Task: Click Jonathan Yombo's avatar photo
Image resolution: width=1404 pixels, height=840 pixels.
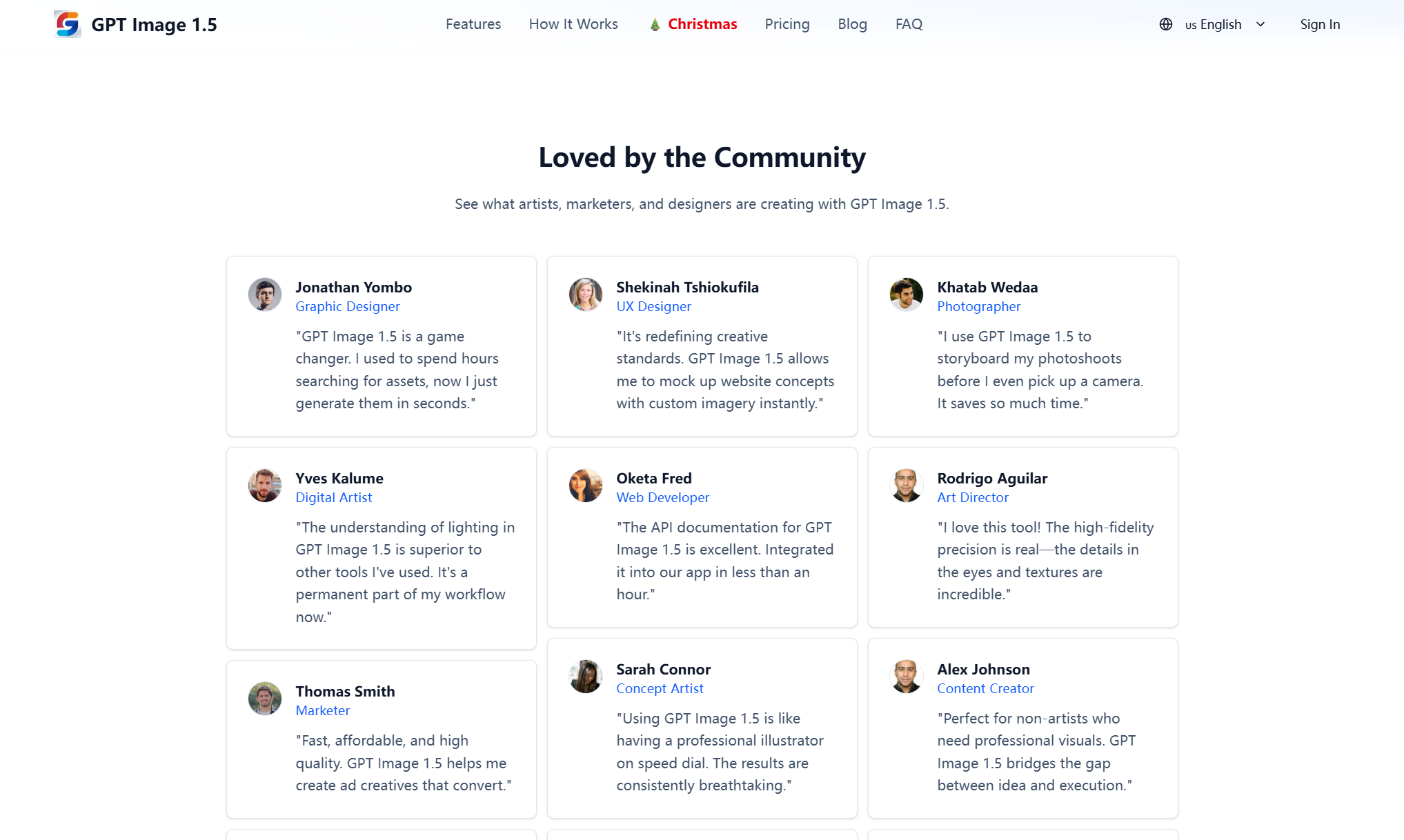Action: [x=265, y=294]
